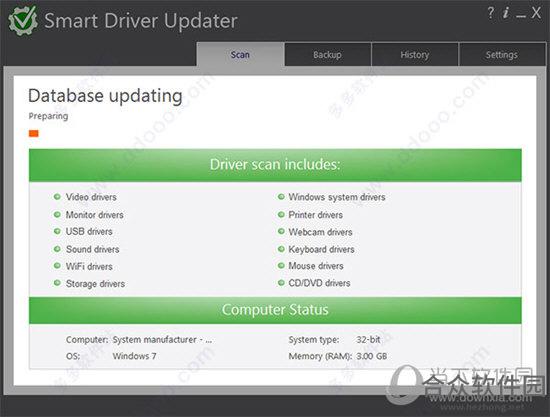Click the System type: label
Image resolution: width=550 pixels, height=417 pixels.
tap(314, 339)
